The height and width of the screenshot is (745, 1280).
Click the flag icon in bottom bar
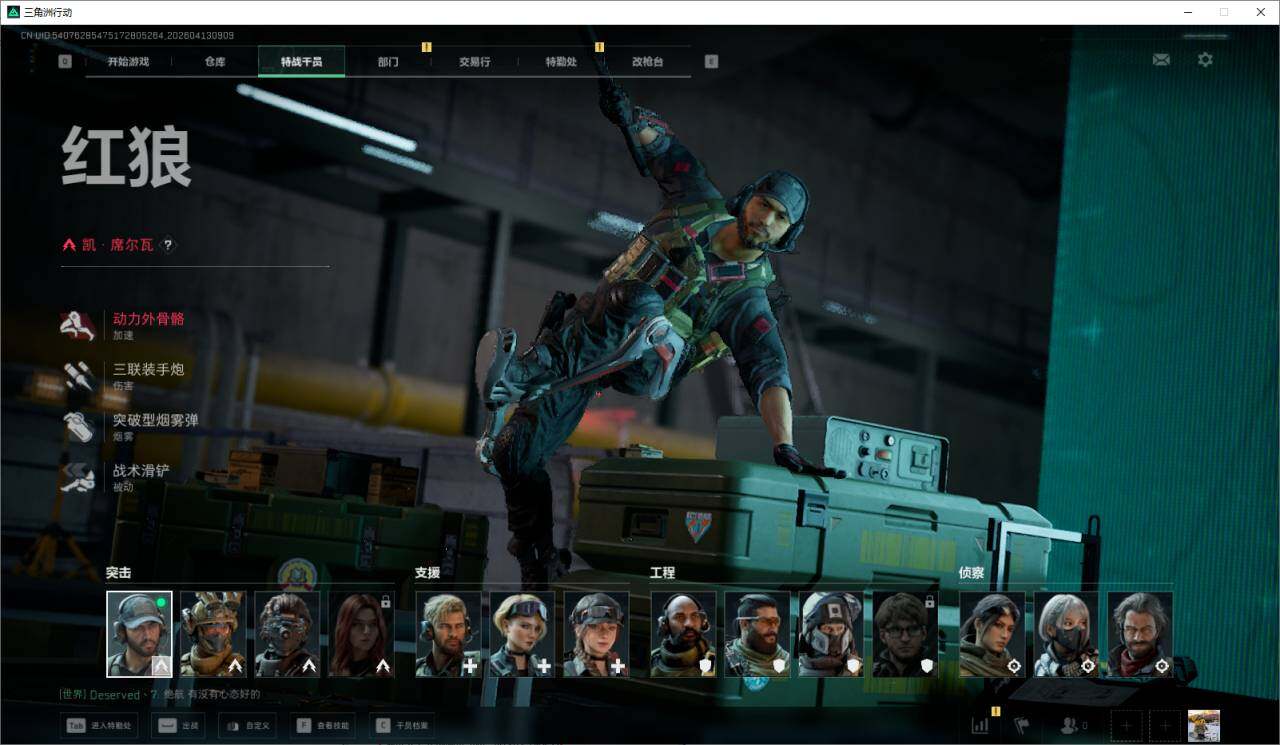(1022, 726)
